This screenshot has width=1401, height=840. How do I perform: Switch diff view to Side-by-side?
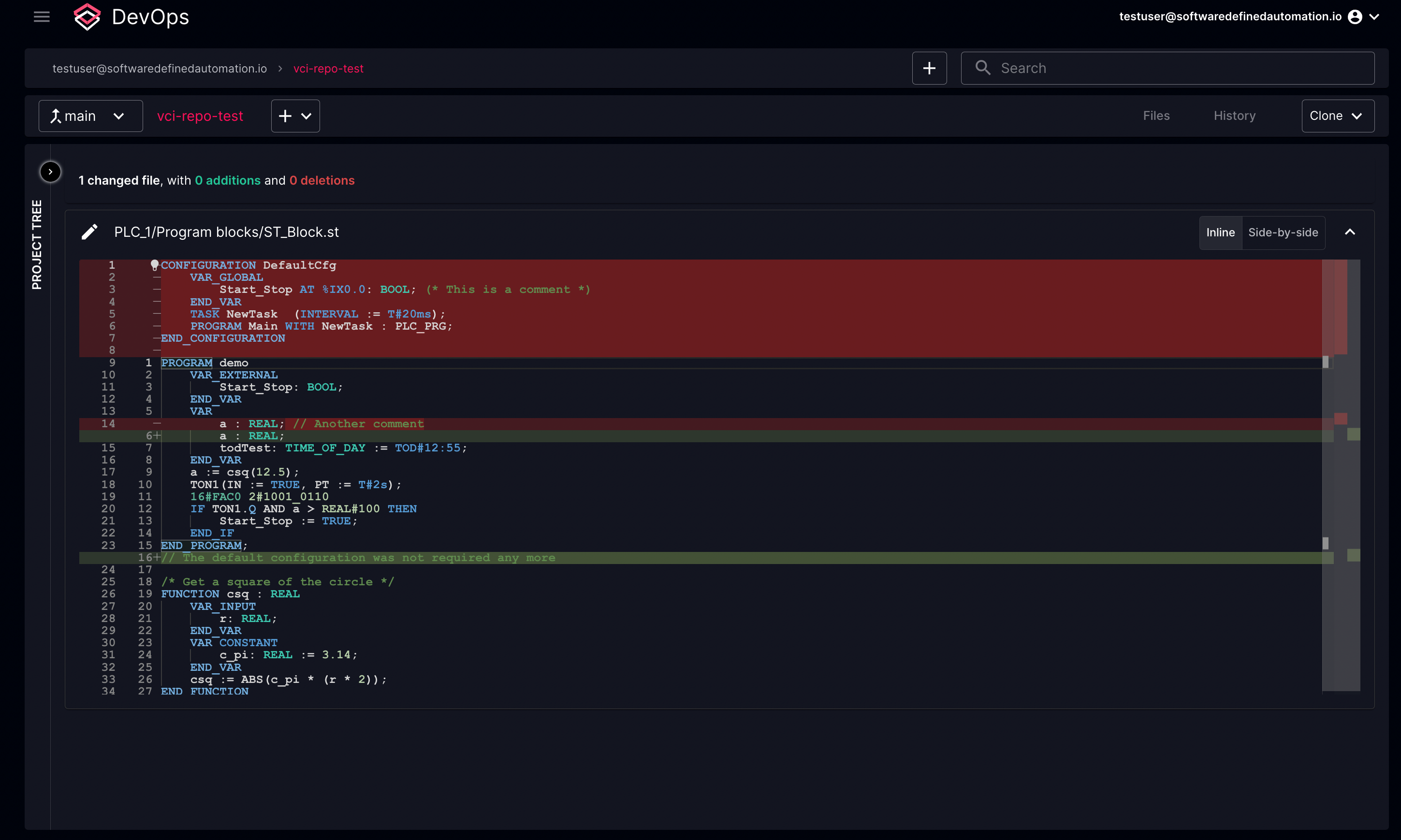(x=1283, y=232)
